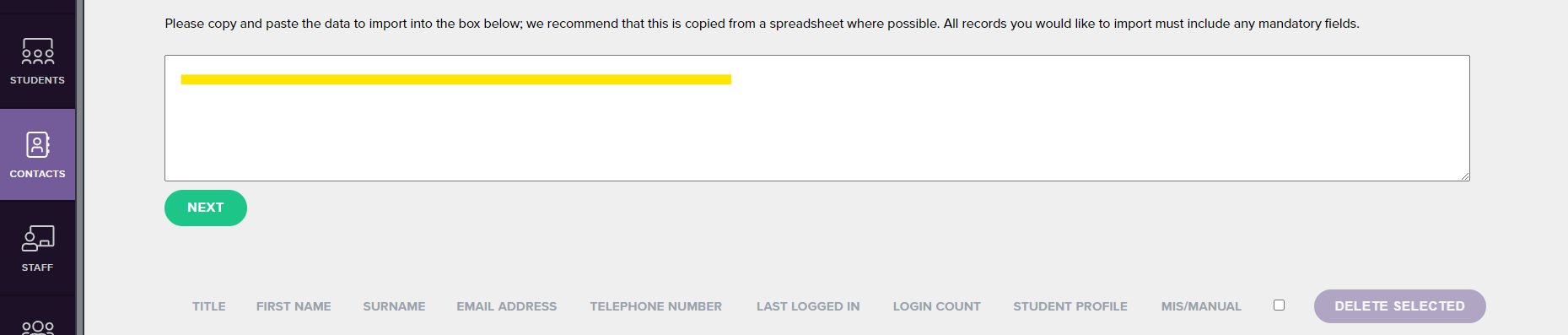Select the Contacts address book icon
The width and height of the screenshot is (1568, 335).
tap(37, 144)
